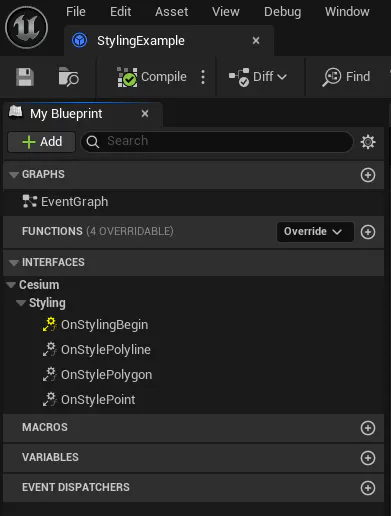Click the Diff icon in toolbar
Image resolution: width=391 pixels, height=516 pixels.
tap(239, 77)
